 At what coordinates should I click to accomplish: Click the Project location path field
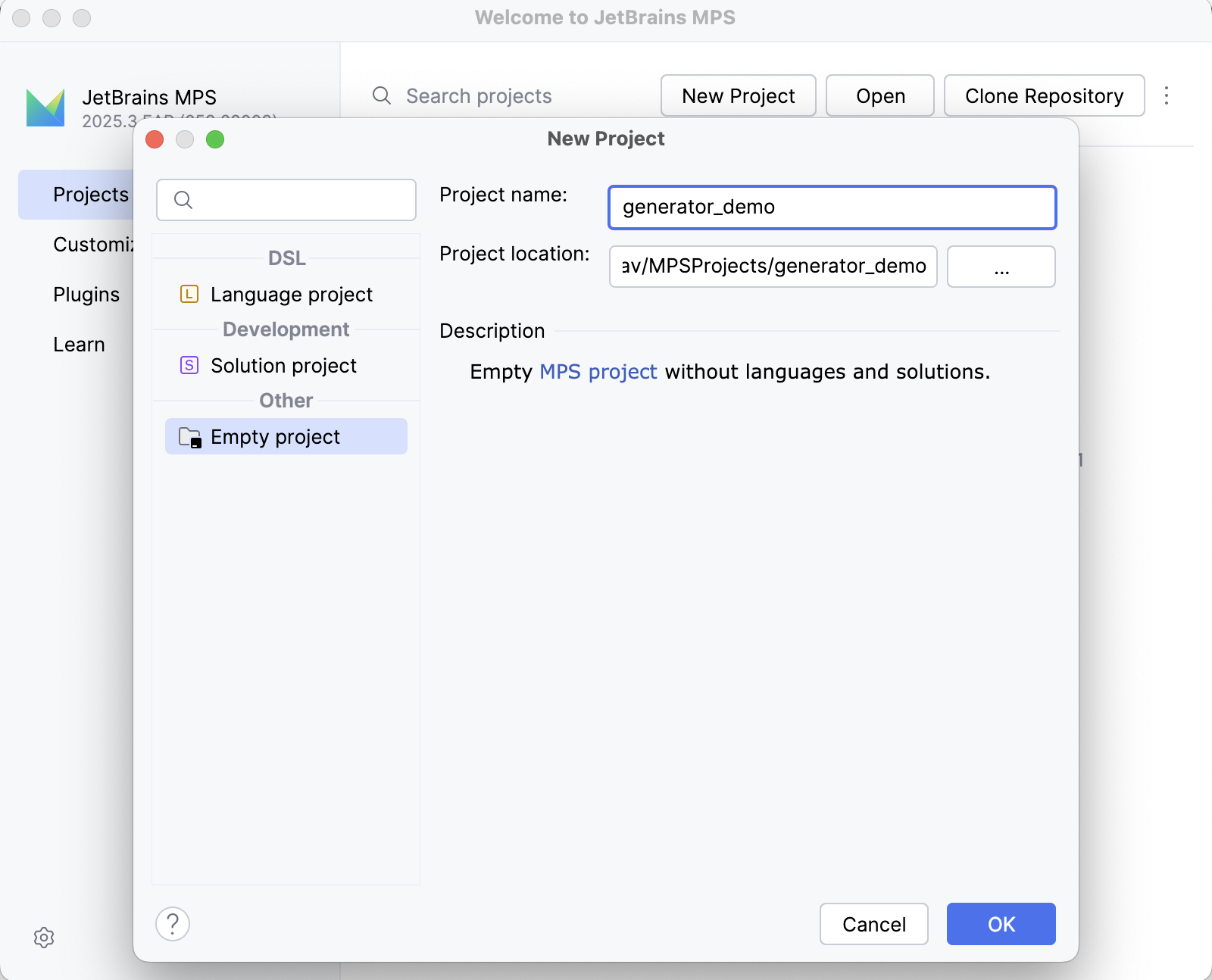click(773, 267)
